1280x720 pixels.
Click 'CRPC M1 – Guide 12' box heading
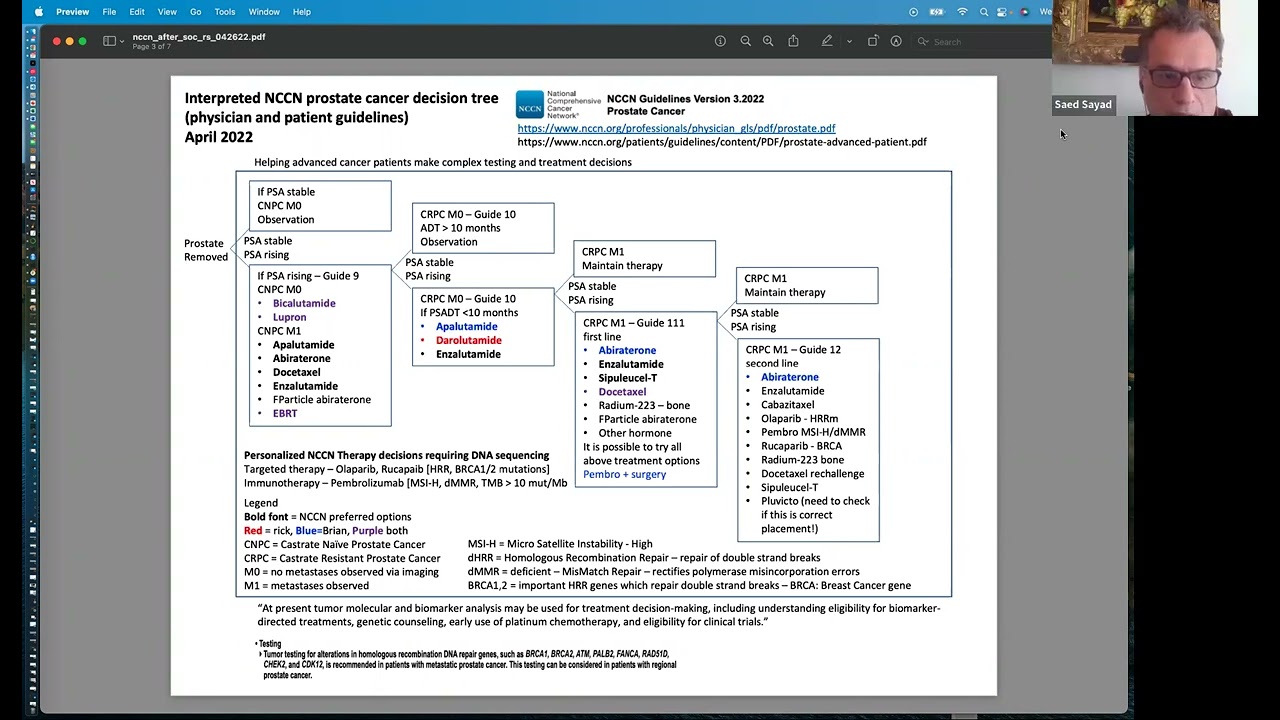click(793, 350)
